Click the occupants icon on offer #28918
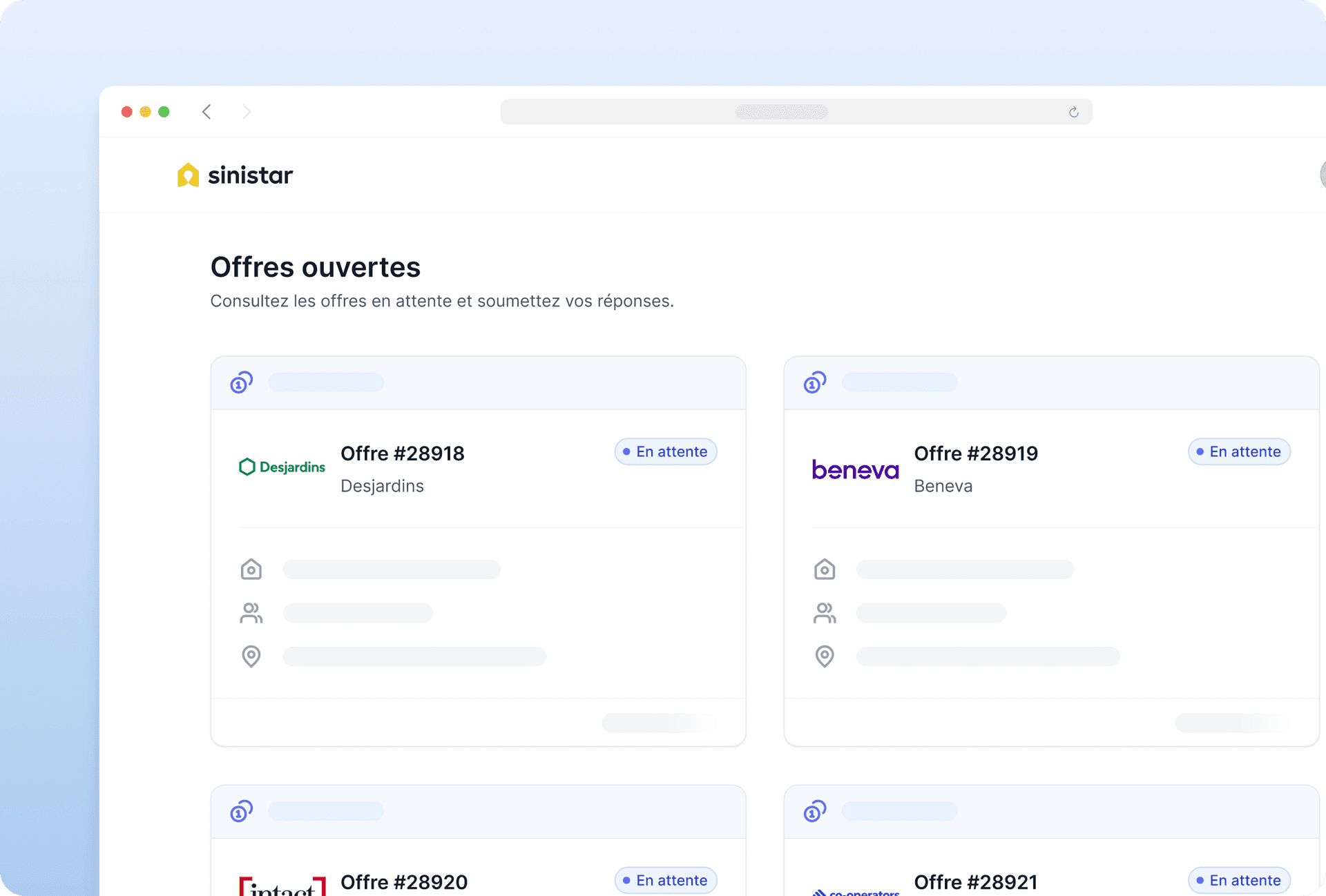Image resolution: width=1326 pixels, height=896 pixels. [251, 613]
